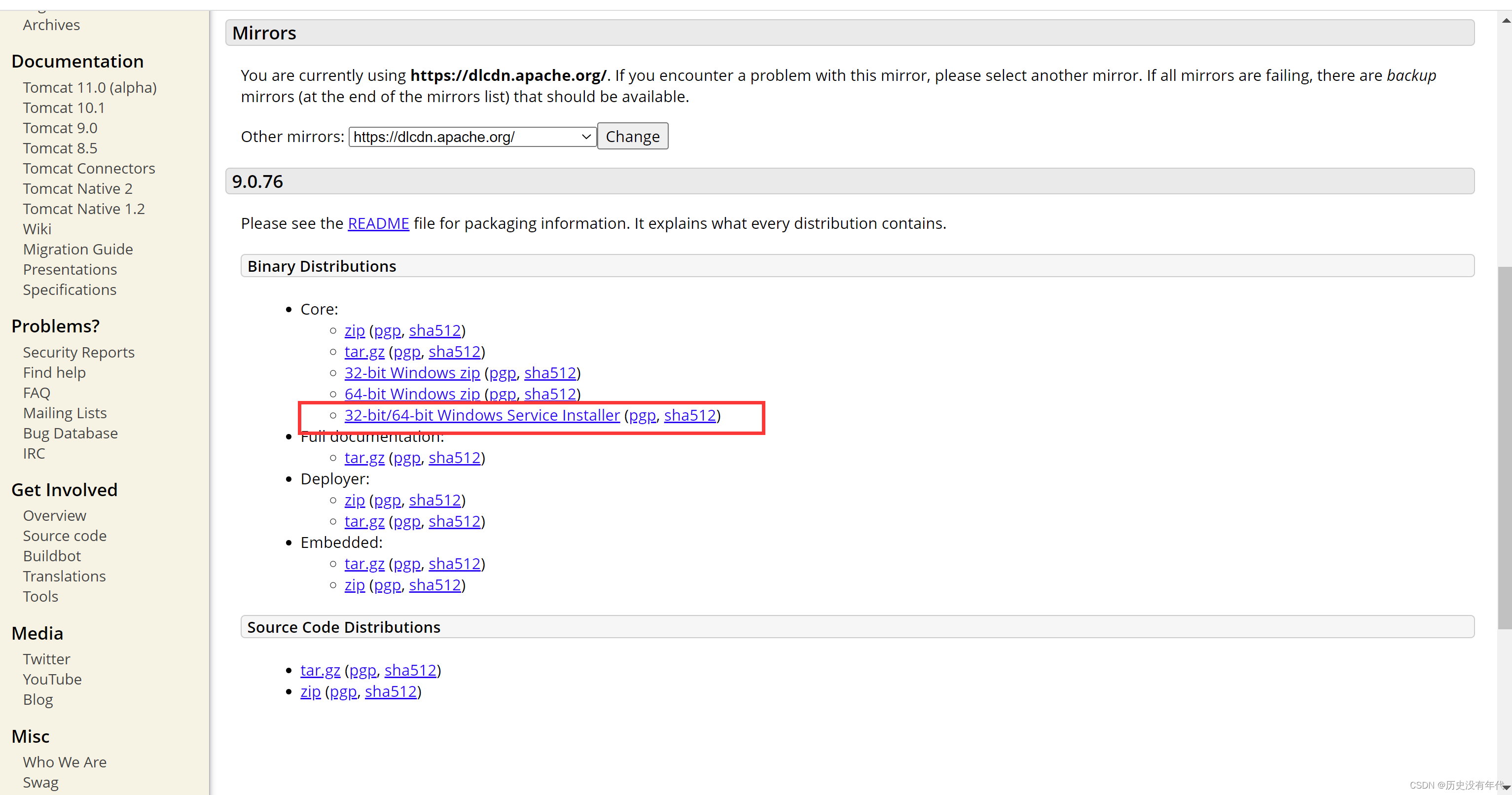
Task: Open Tomcat 9.0 documentation in sidebar
Action: (60, 128)
